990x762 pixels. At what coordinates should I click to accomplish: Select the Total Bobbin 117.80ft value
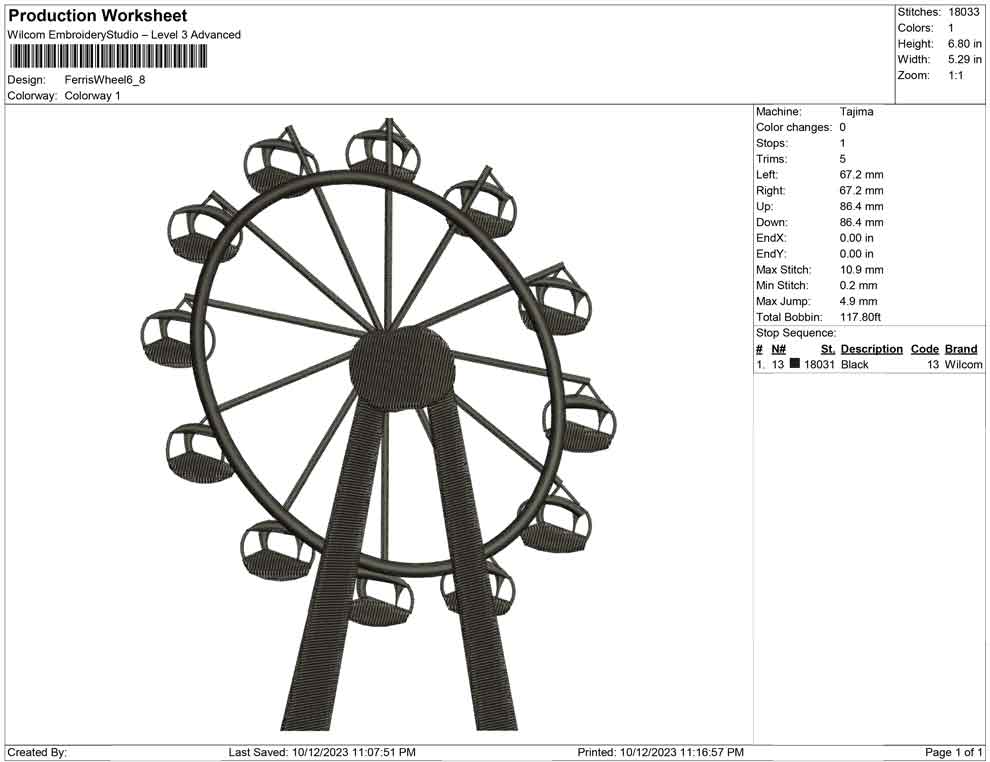coord(859,316)
